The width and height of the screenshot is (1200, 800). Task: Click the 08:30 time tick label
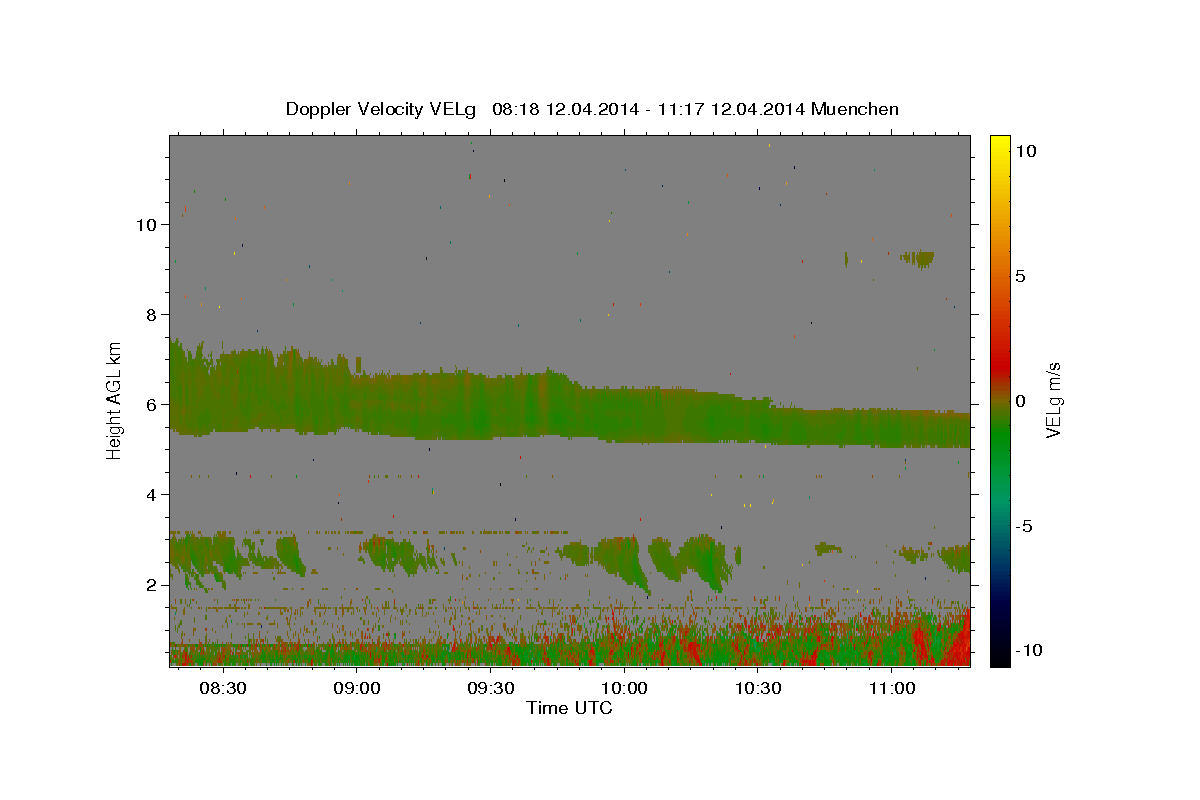click(223, 689)
